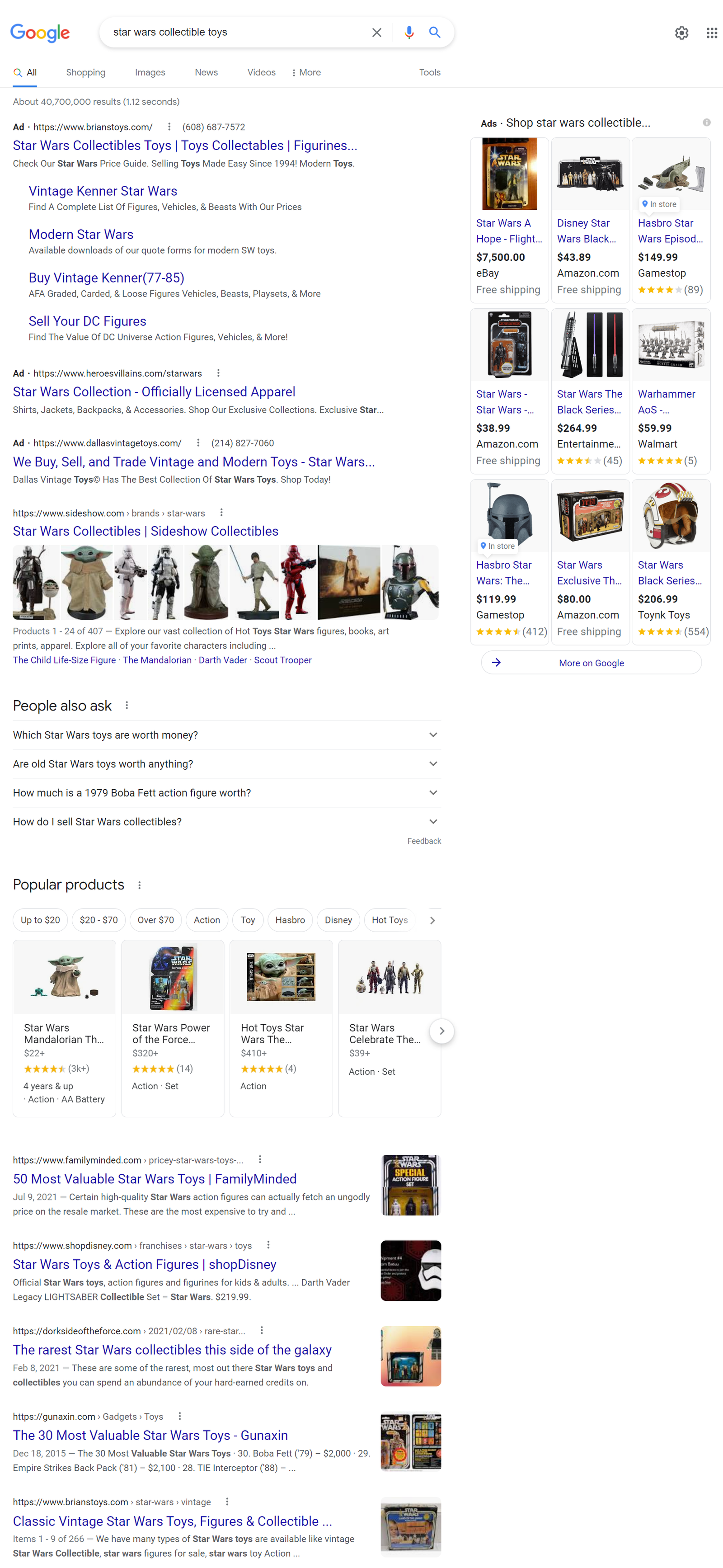Open options dots for familyminded.com result
This screenshot has width=723, height=1568.
(260, 1159)
